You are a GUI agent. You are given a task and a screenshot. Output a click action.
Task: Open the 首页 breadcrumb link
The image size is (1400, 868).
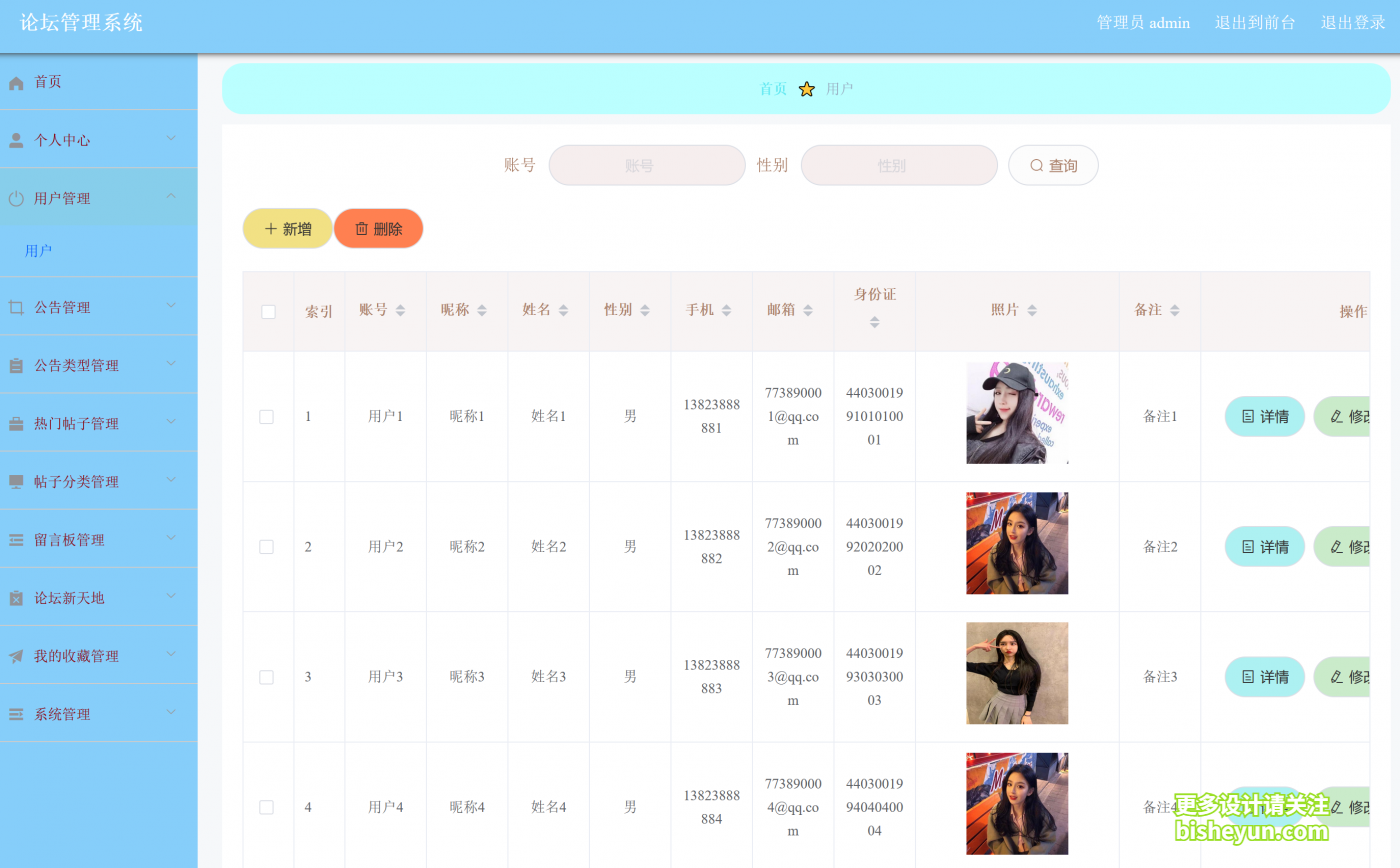tap(773, 88)
